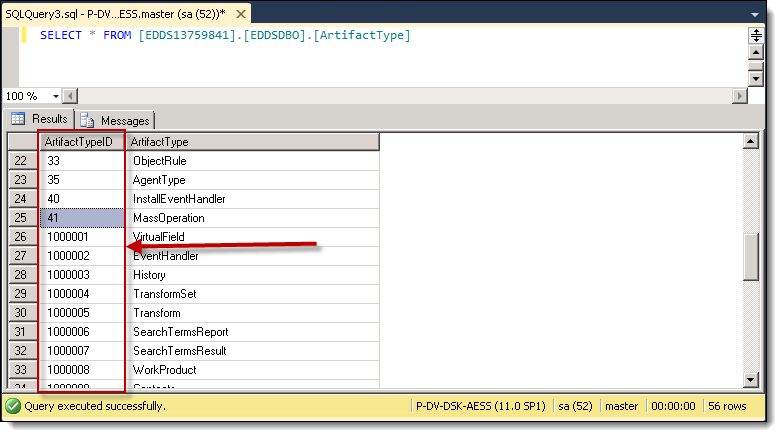The image size is (782, 437).
Task: Select row header 33
Action: point(23,369)
